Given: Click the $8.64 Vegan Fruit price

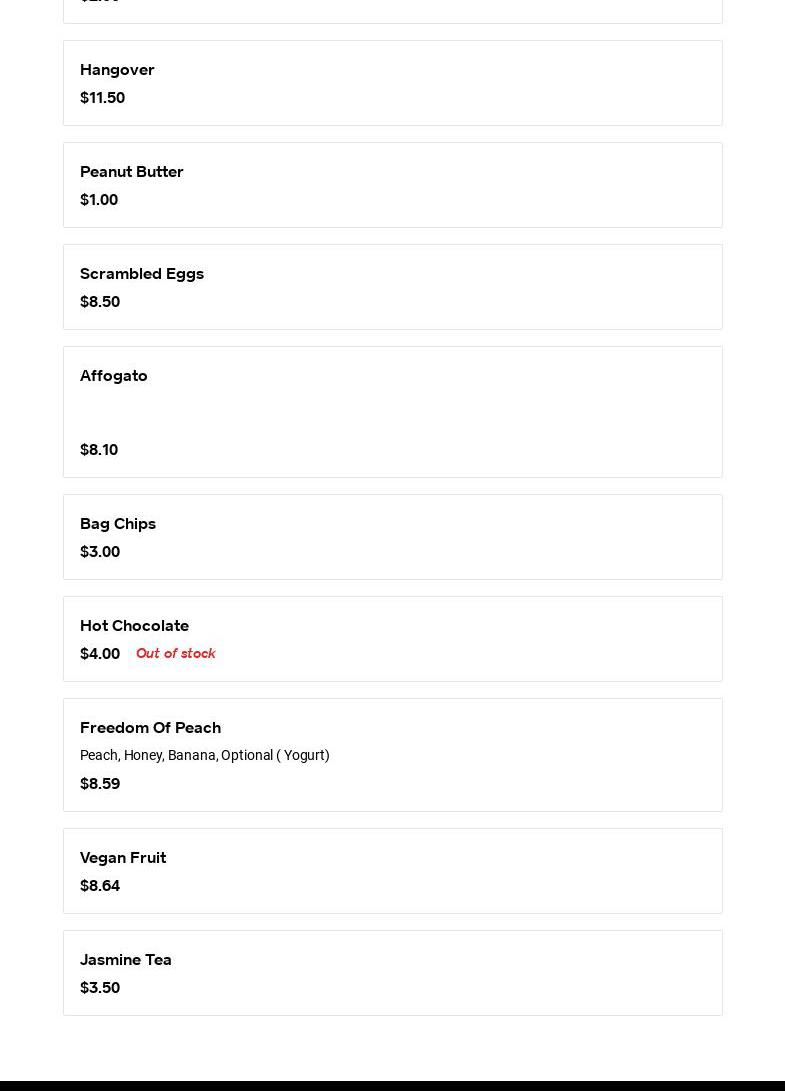Looking at the screenshot, I should click(x=100, y=886).
